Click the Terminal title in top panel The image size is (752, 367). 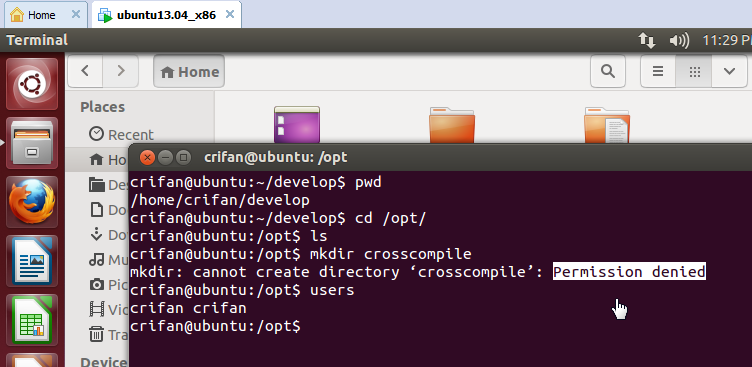(37, 40)
